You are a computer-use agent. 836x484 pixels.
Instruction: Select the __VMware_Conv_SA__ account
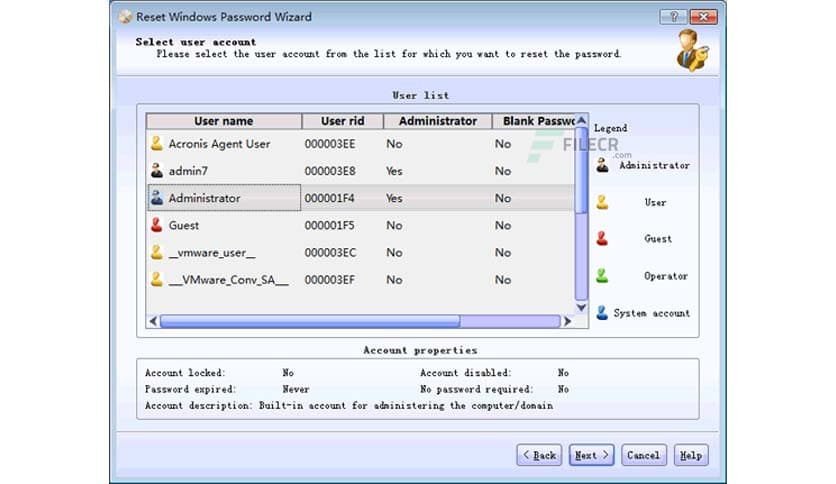228,280
